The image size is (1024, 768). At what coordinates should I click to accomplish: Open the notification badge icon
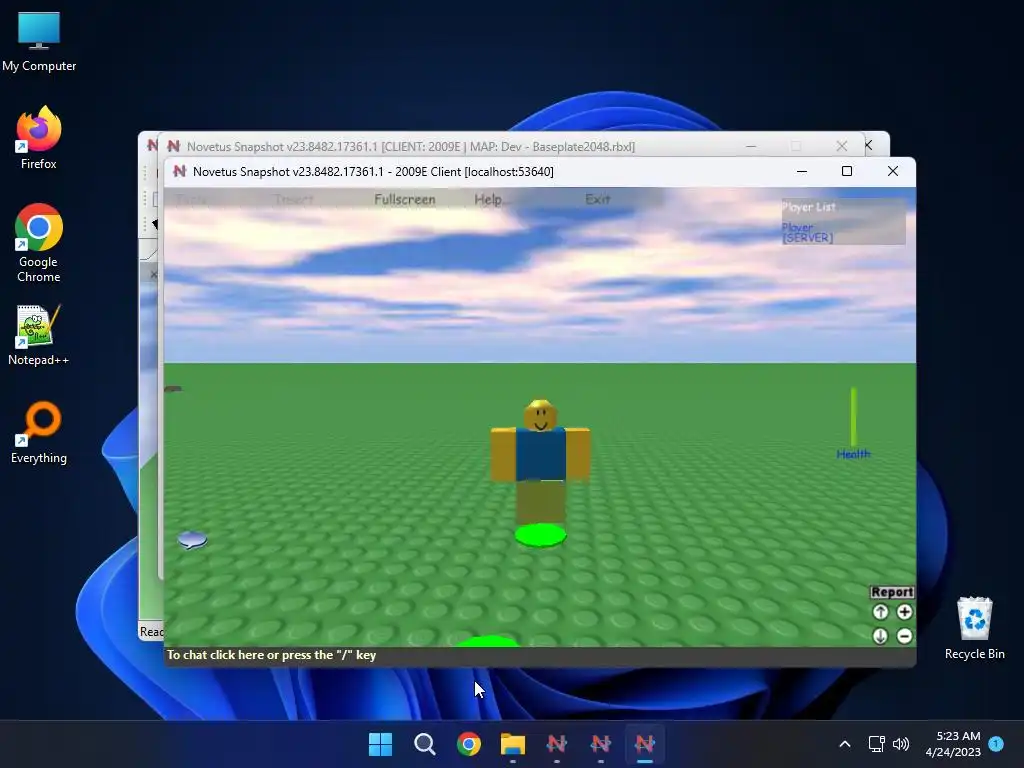[x=996, y=744]
